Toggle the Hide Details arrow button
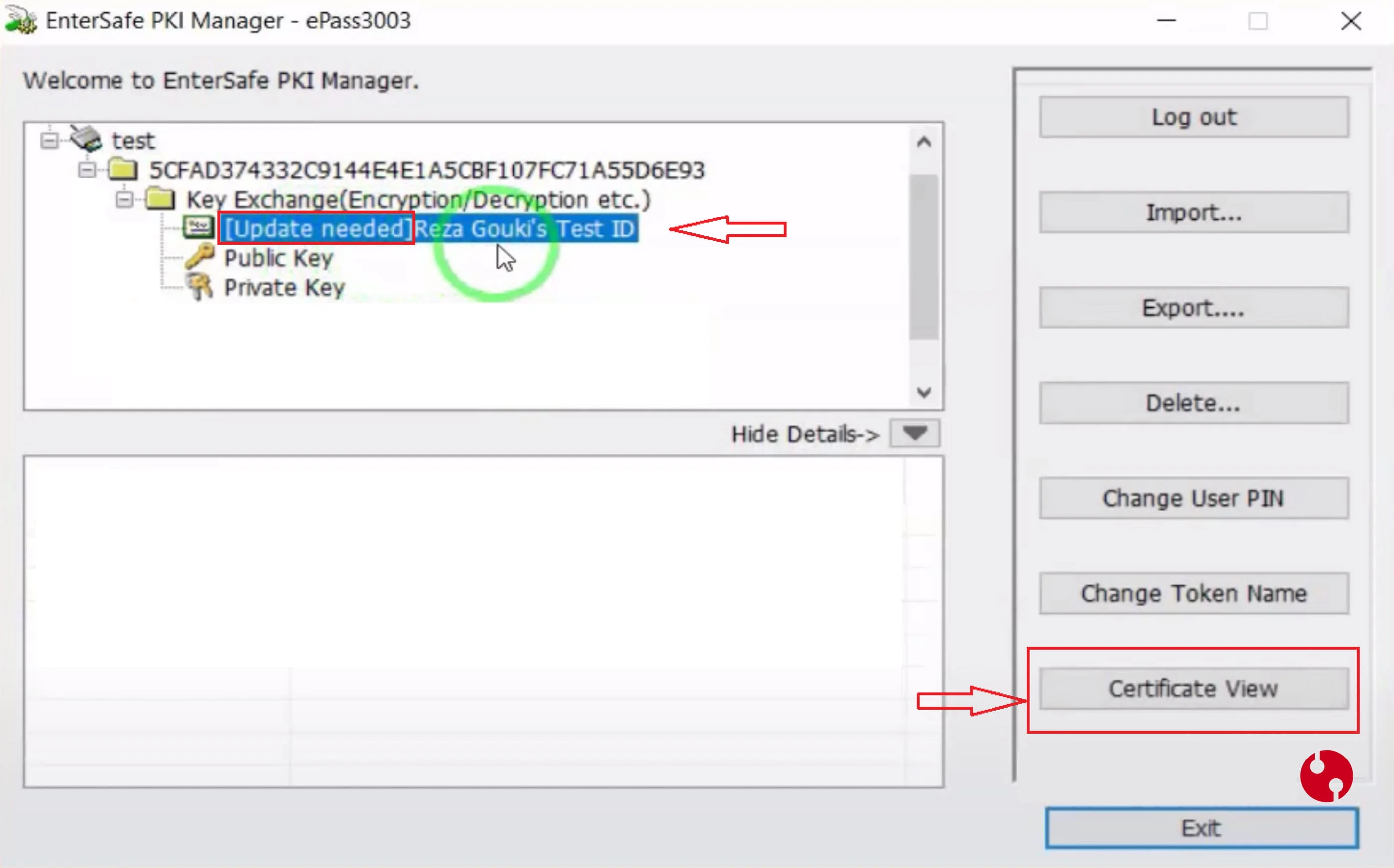The image size is (1394, 868). click(x=915, y=434)
